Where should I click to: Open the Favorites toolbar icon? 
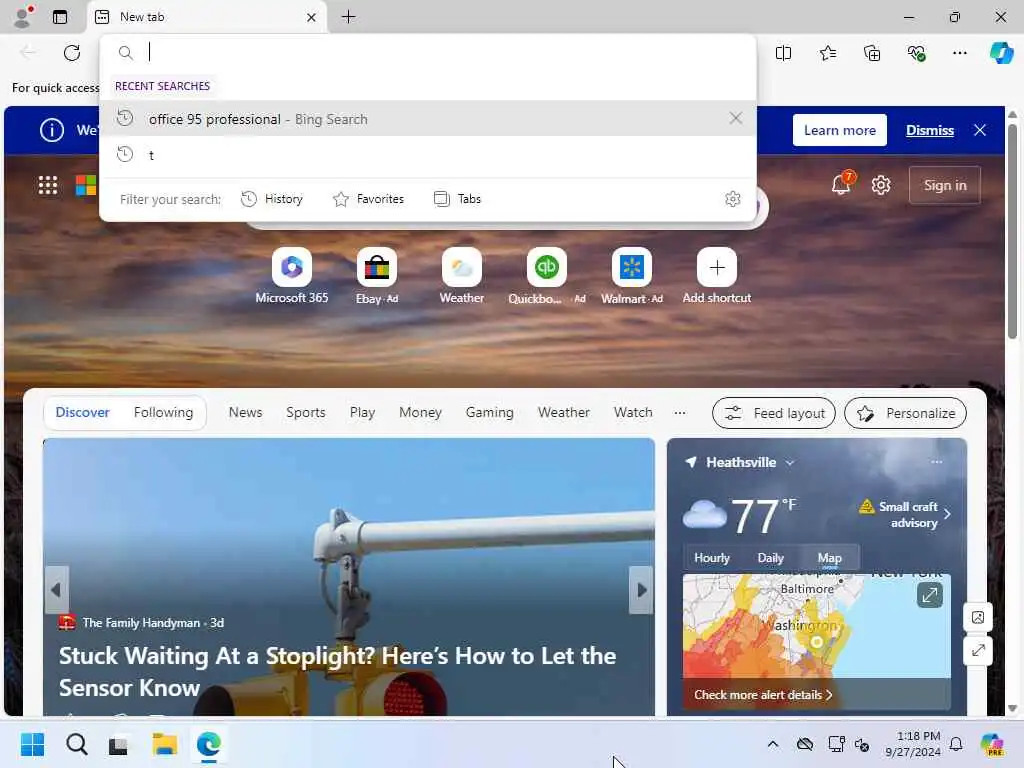click(828, 53)
